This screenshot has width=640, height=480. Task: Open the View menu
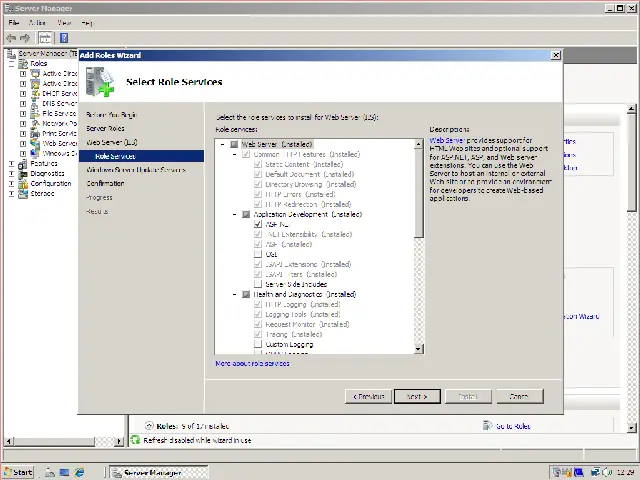64,23
